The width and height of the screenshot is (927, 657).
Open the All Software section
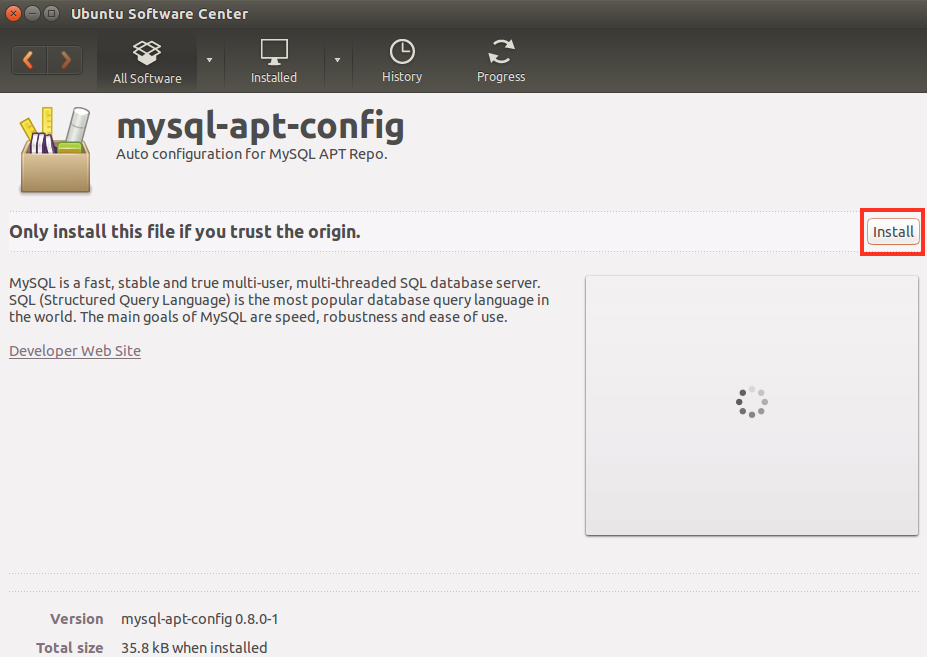[147, 62]
